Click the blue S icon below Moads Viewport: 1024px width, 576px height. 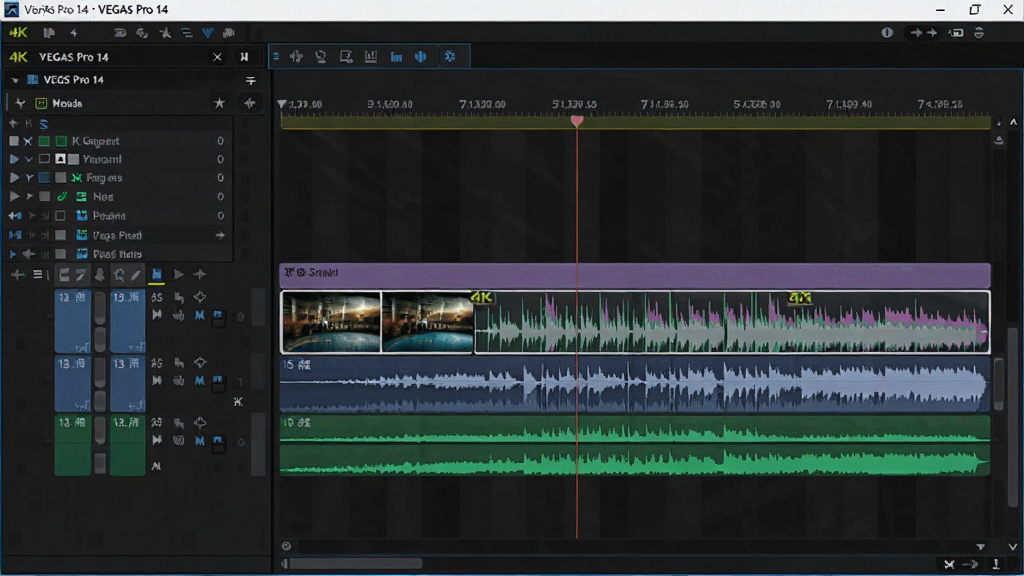[43, 123]
